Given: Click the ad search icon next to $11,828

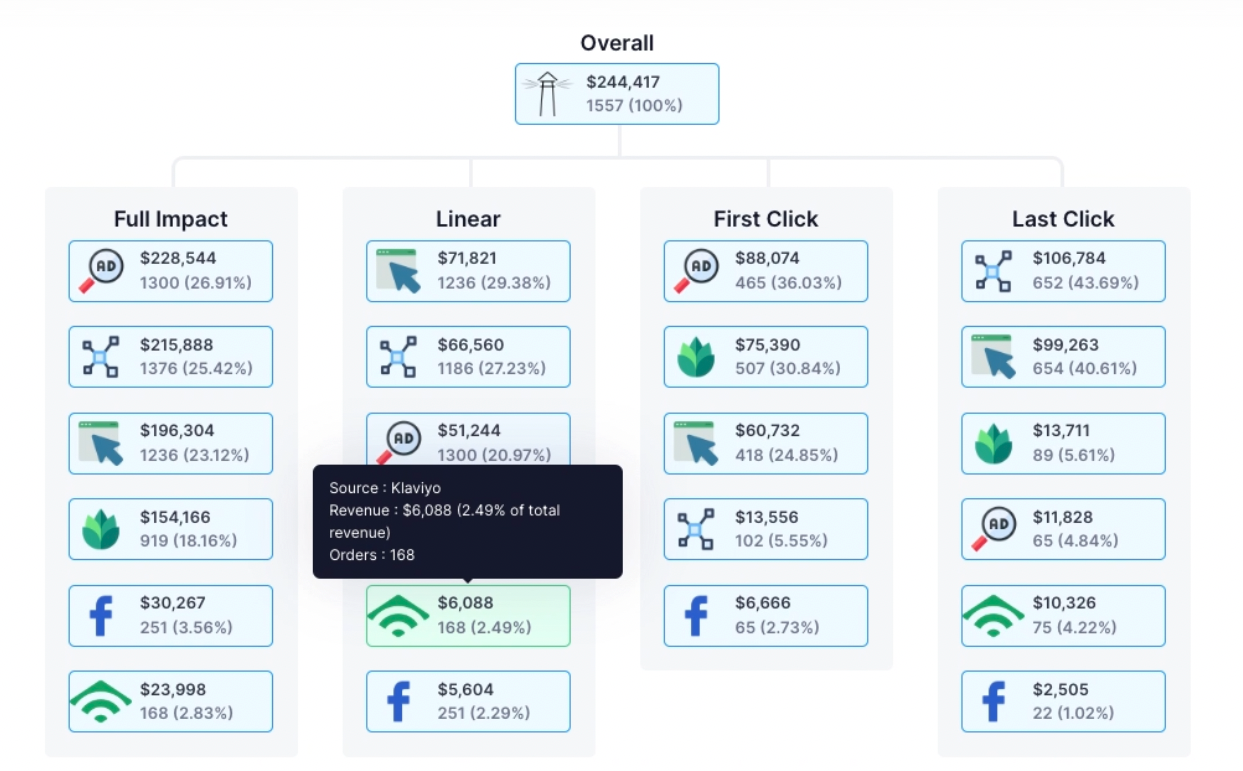Looking at the screenshot, I should click(x=993, y=529).
